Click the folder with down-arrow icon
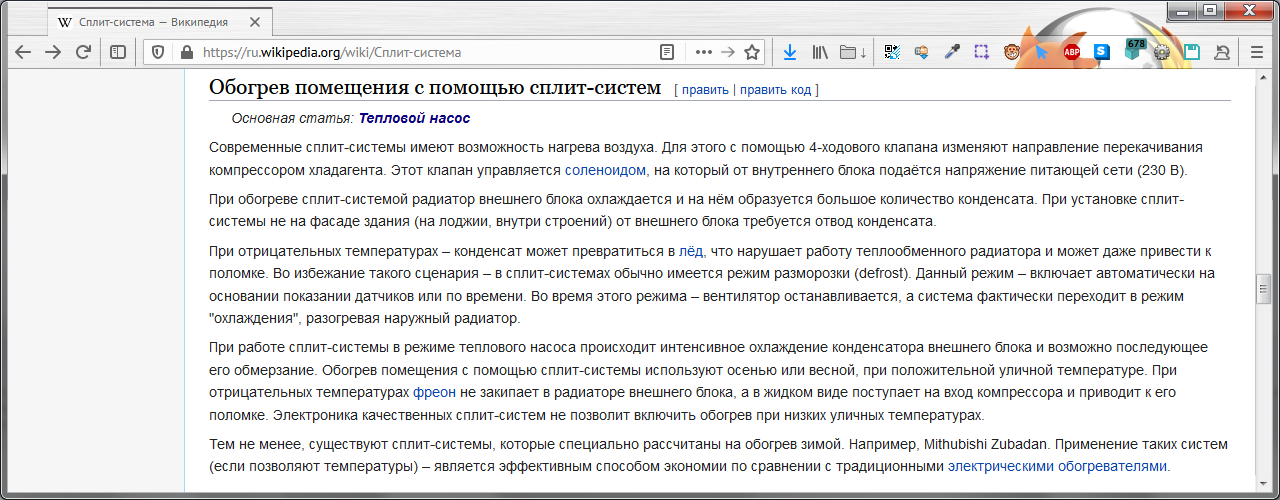 click(853, 52)
